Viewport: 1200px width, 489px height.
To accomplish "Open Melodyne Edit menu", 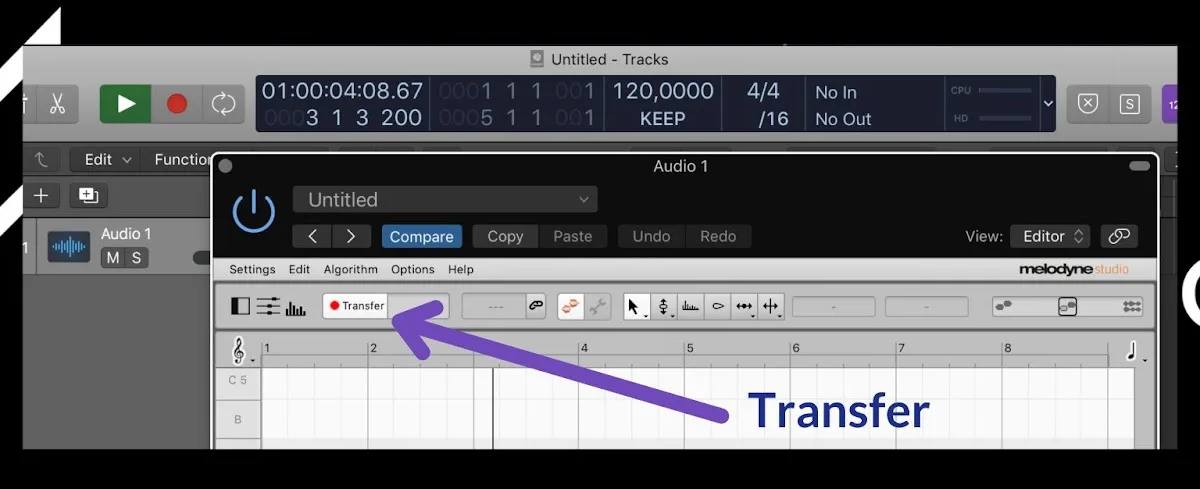I will tap(299, 269).
